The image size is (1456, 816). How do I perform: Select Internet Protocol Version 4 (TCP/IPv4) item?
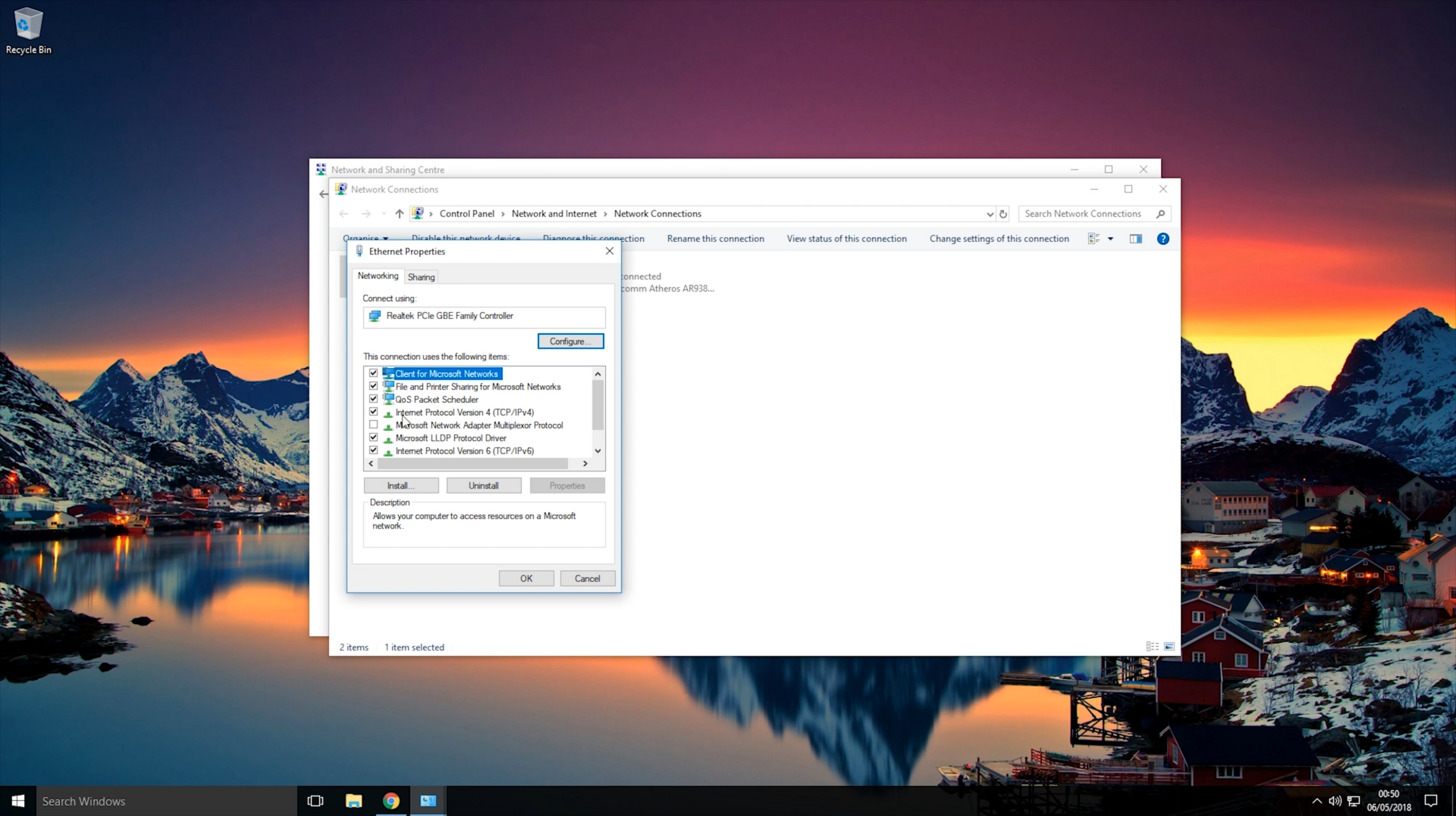(x=464, y=412)
